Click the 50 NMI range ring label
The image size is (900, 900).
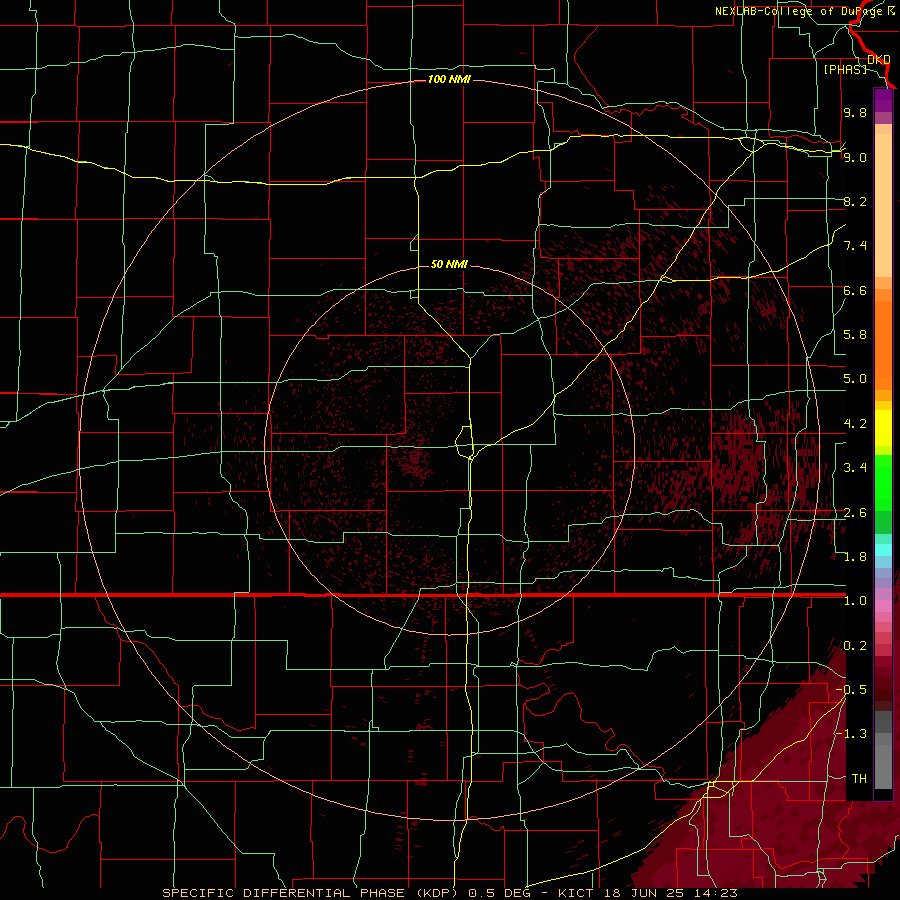449,264
